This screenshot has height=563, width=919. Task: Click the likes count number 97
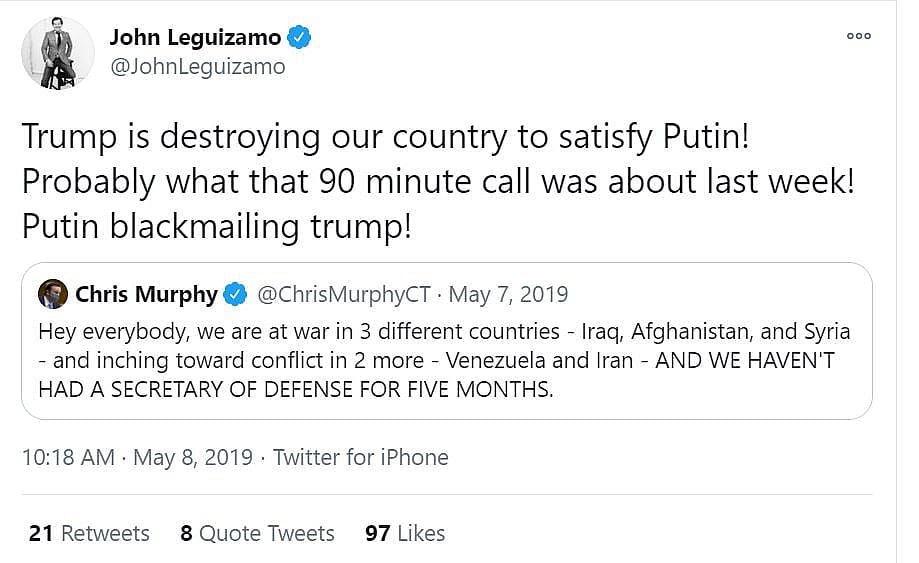pos(377,533)
